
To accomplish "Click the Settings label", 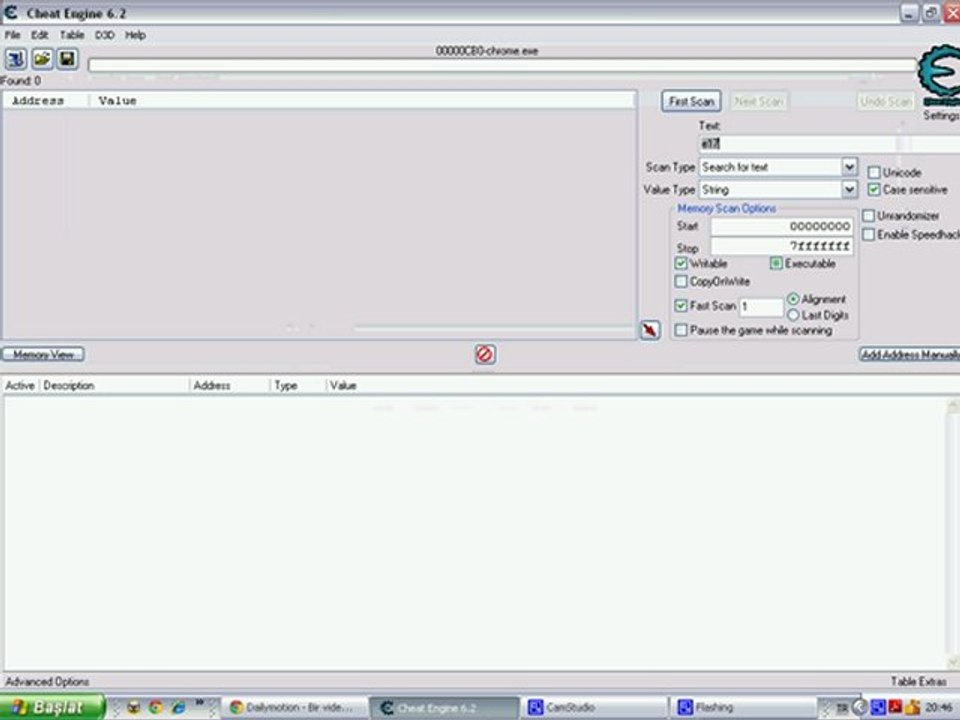I will (941, 115).
